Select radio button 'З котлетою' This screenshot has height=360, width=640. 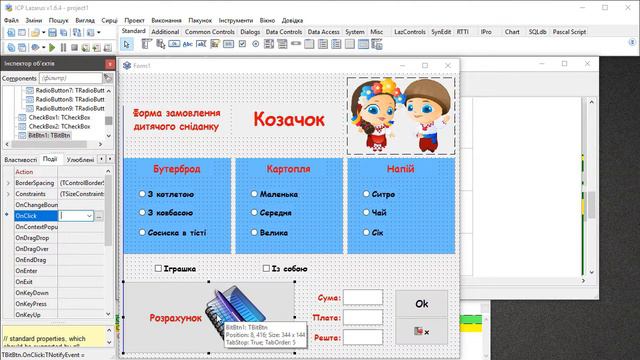[x=142, y=194]
